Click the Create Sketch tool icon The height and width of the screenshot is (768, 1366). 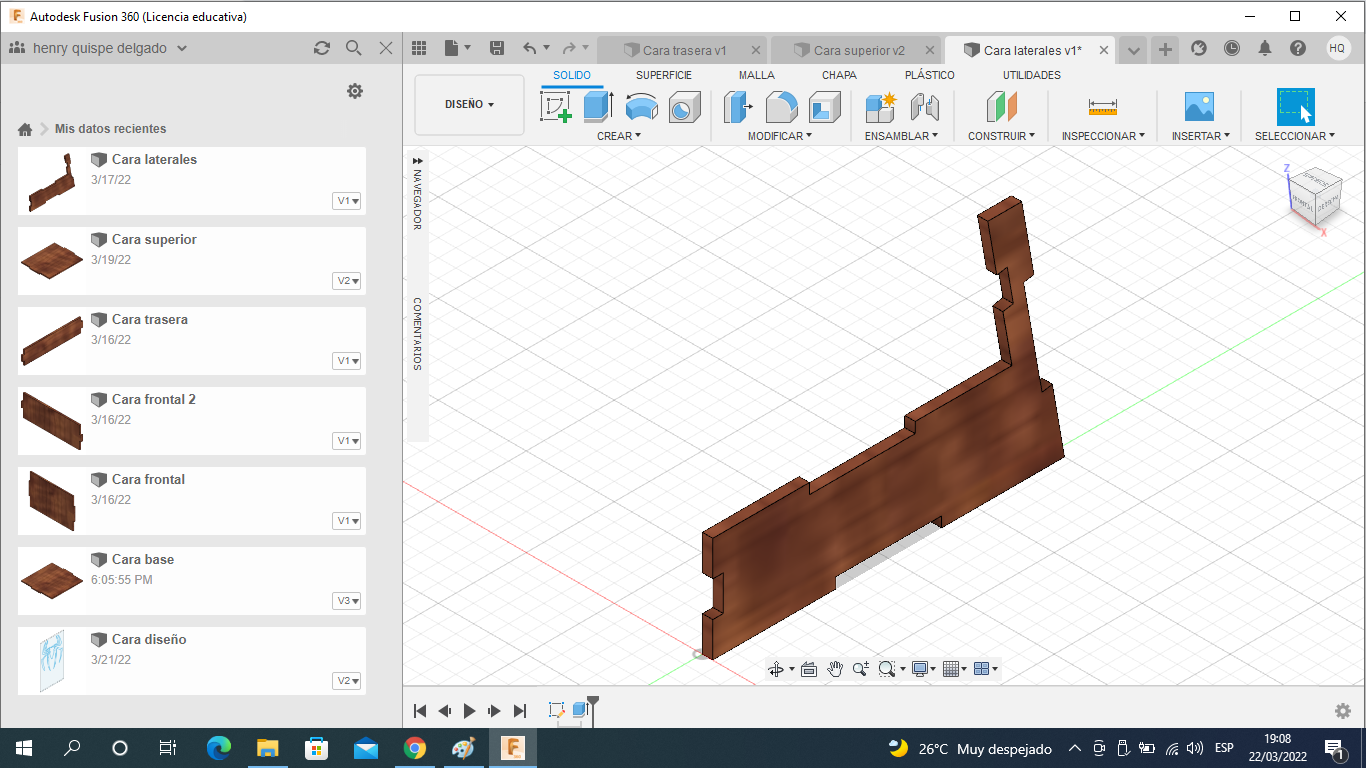click(x=555, y=107)
